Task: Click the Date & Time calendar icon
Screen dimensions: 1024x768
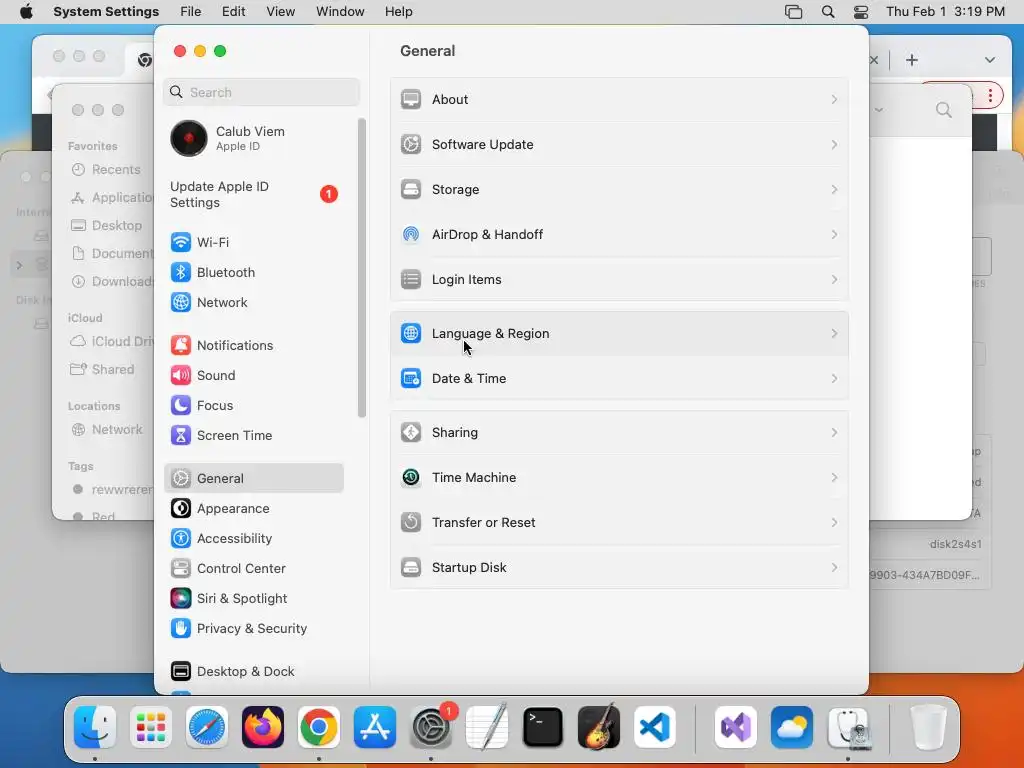Action: point(411,378)
